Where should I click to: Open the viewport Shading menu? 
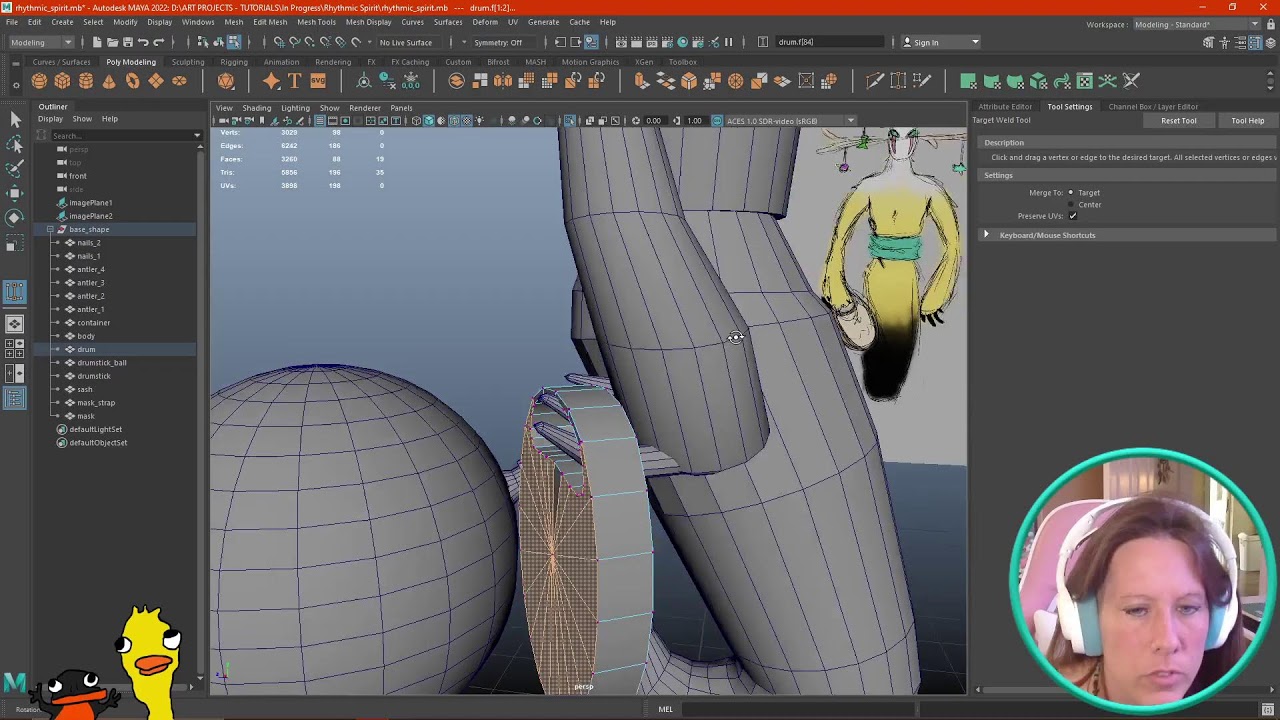pos(256,108)
